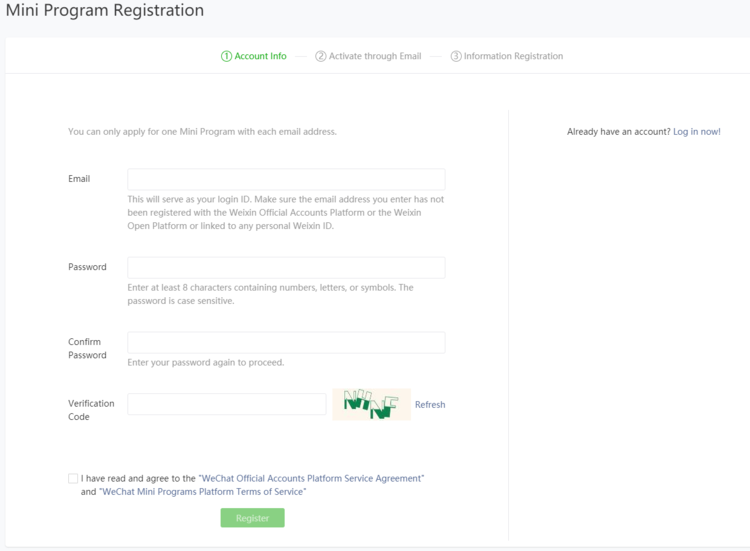Select the Information Registration step label
Screen dimensions: 750x551
coord(513,56)
